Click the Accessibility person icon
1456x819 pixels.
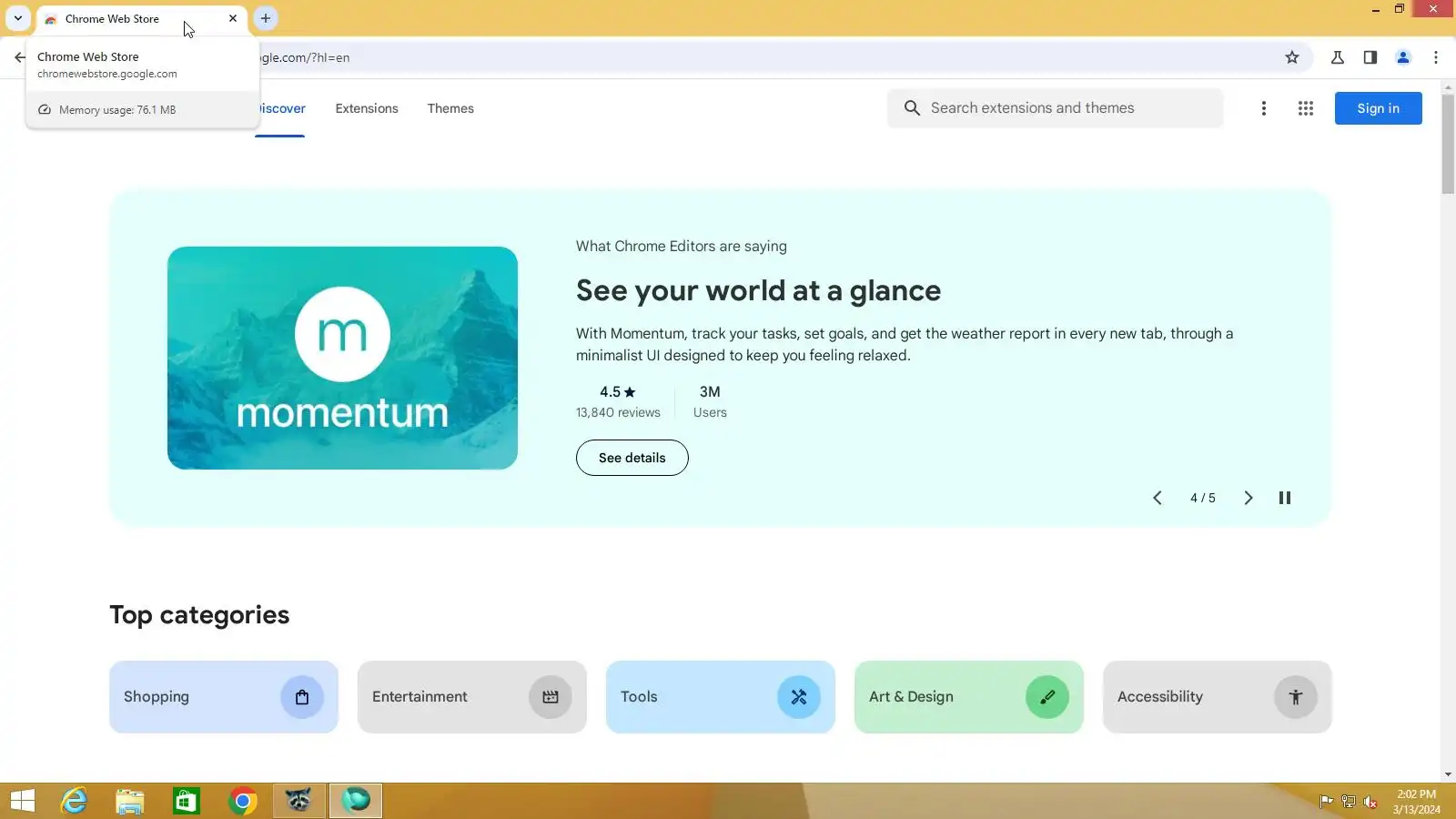tap(1296, 697)
